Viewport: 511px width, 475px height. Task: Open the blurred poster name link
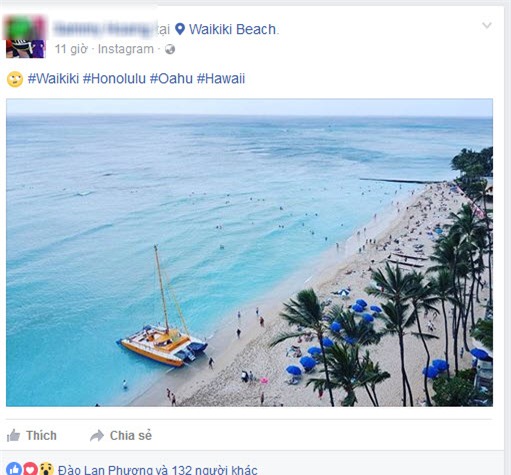click(103, 29)
